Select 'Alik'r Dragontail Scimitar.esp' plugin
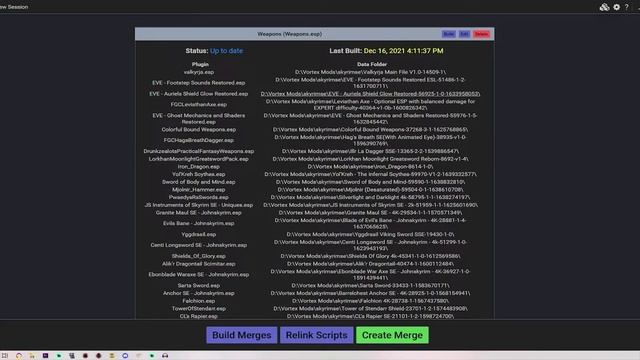 tap(199, 264)
